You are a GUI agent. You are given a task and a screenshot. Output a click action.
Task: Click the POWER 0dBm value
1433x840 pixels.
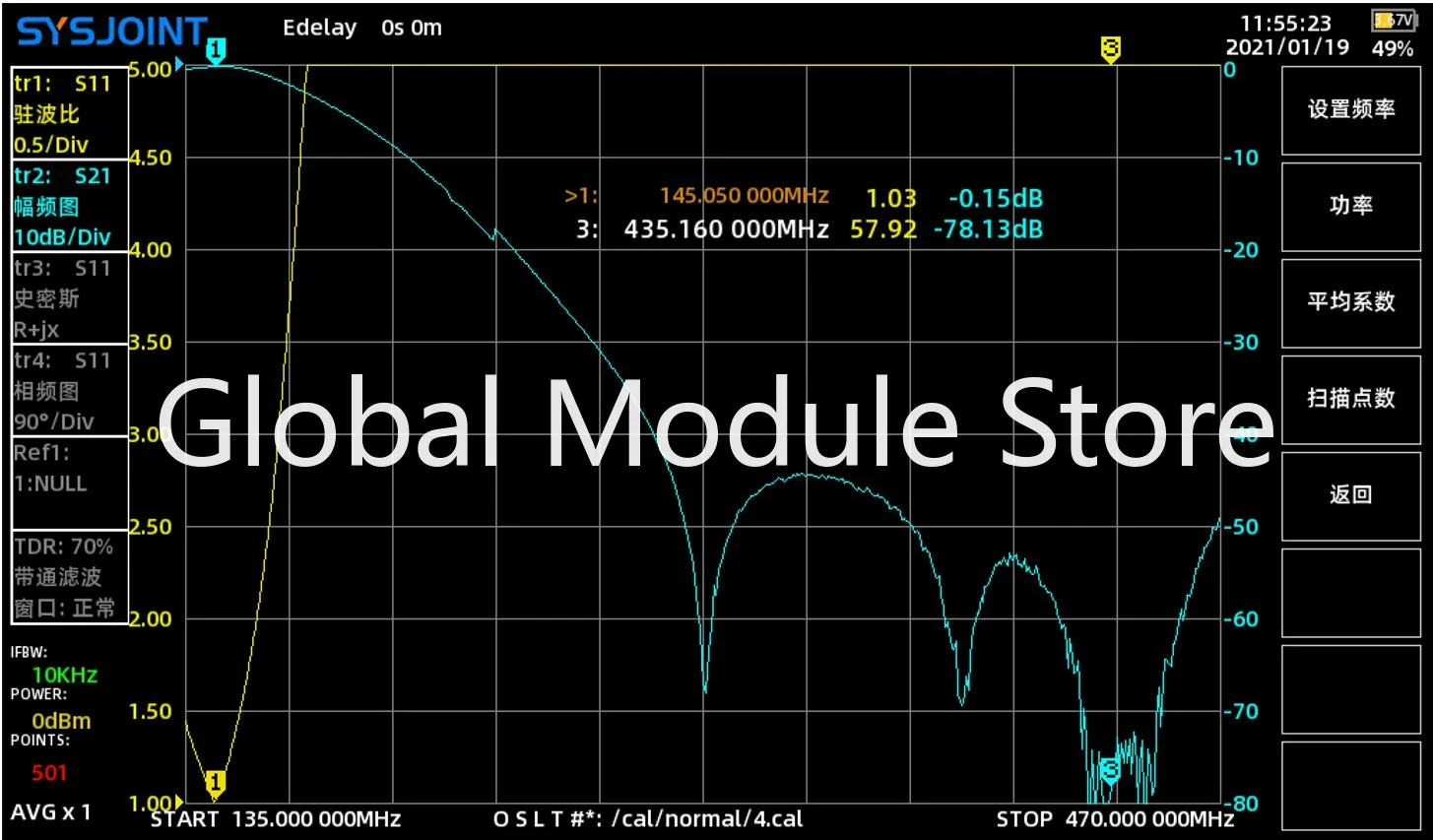click(61, 721)
